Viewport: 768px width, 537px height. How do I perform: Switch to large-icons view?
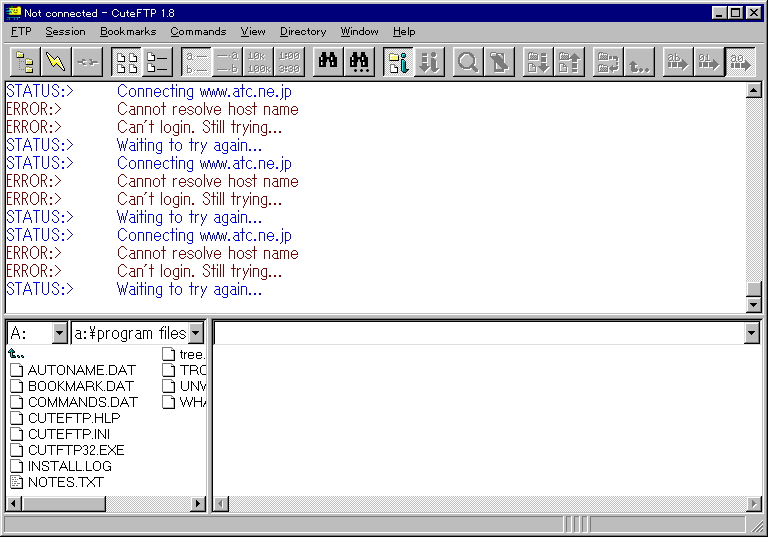coord(126,62)
